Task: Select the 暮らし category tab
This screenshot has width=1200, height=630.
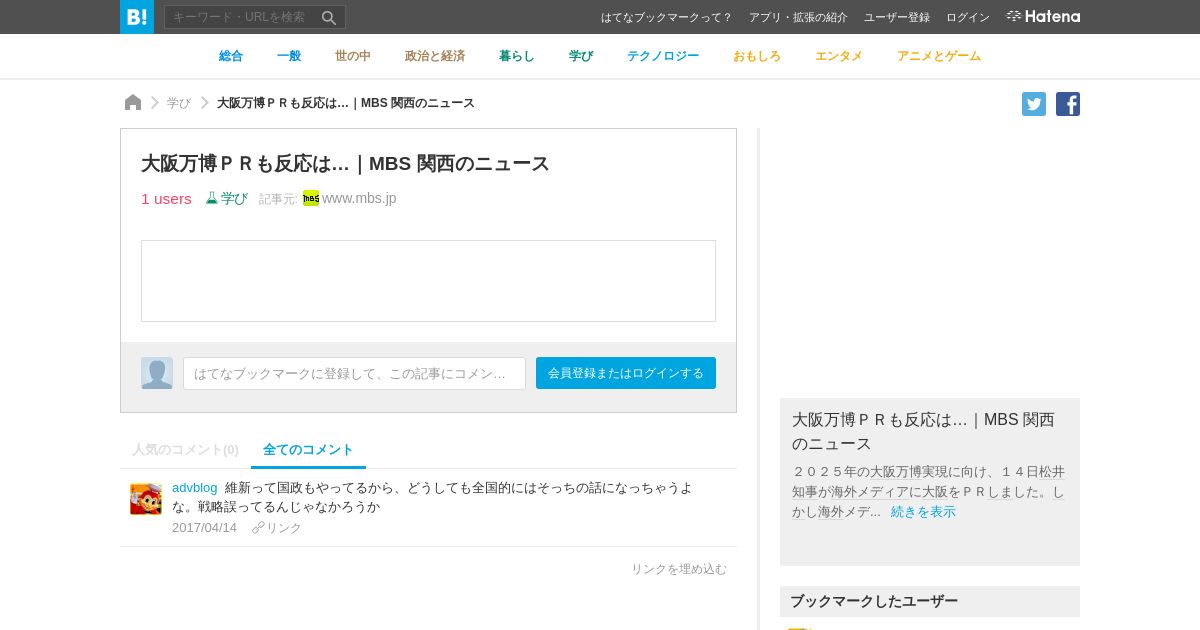Action: [517, 56]
